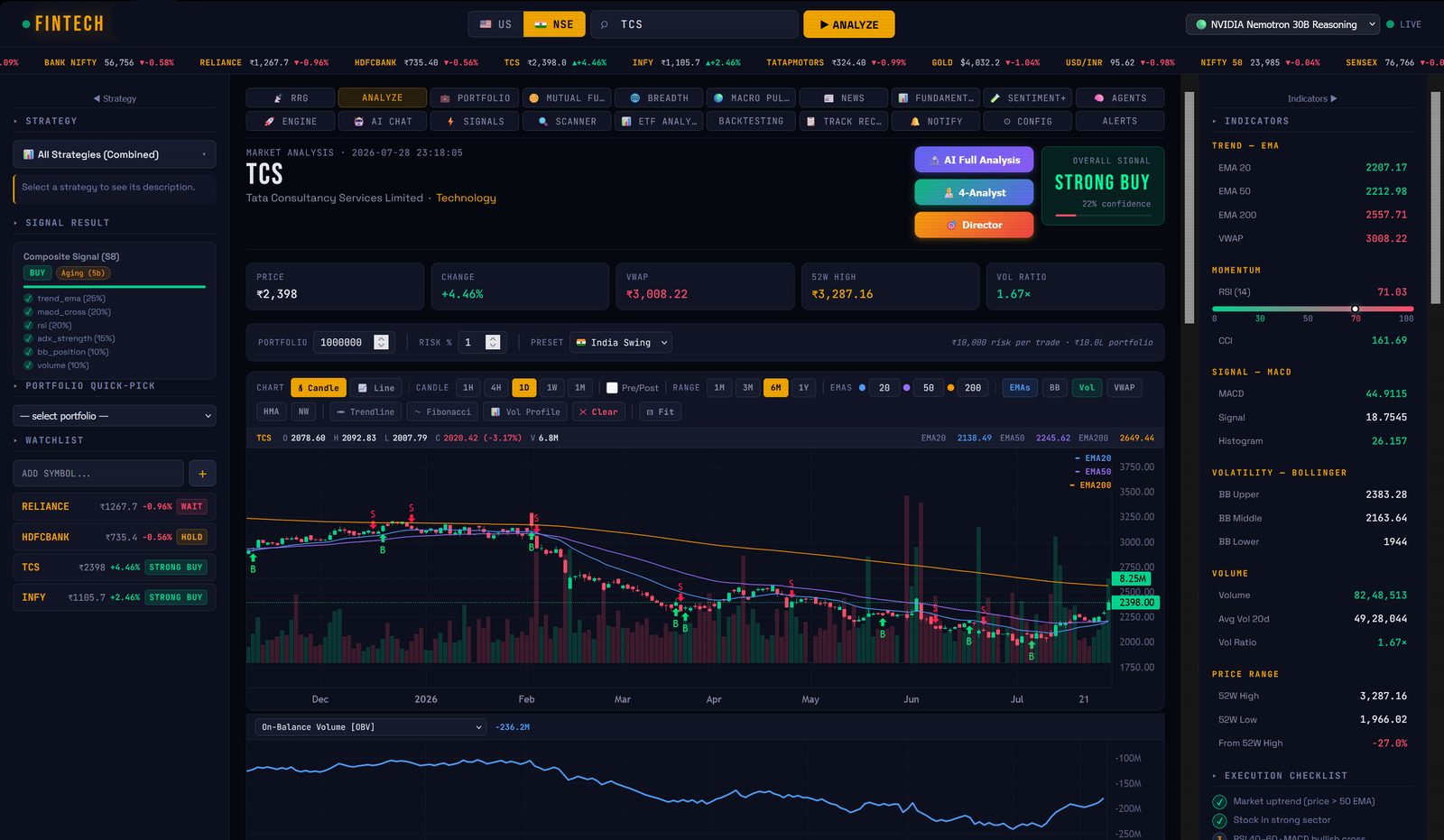This screenshot has height=840, width=1444.
Task: Click the US flag icon
Action: tap(486, 24)
